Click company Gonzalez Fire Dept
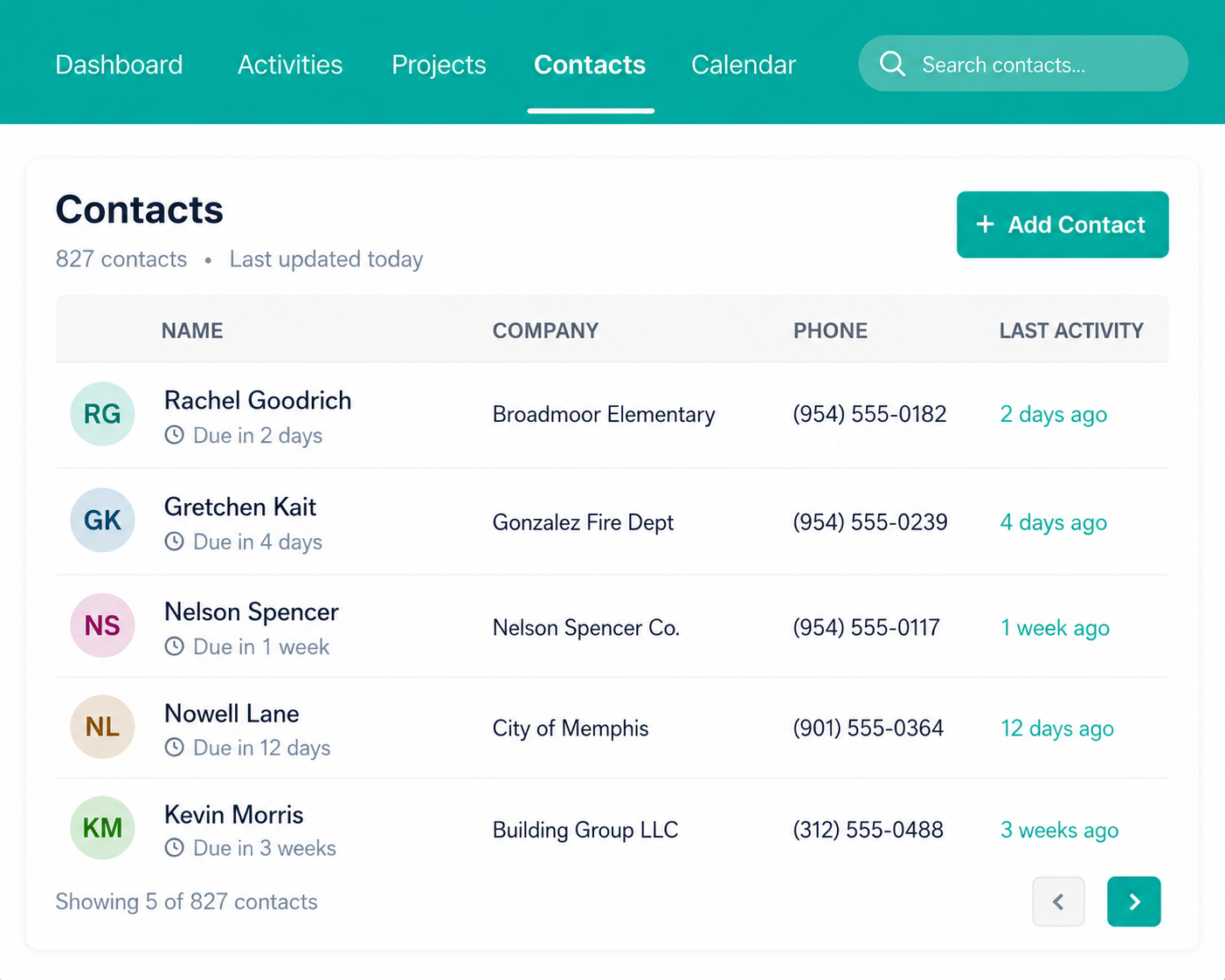Screen dimensions: 1225x980 (x=583, y=522)
